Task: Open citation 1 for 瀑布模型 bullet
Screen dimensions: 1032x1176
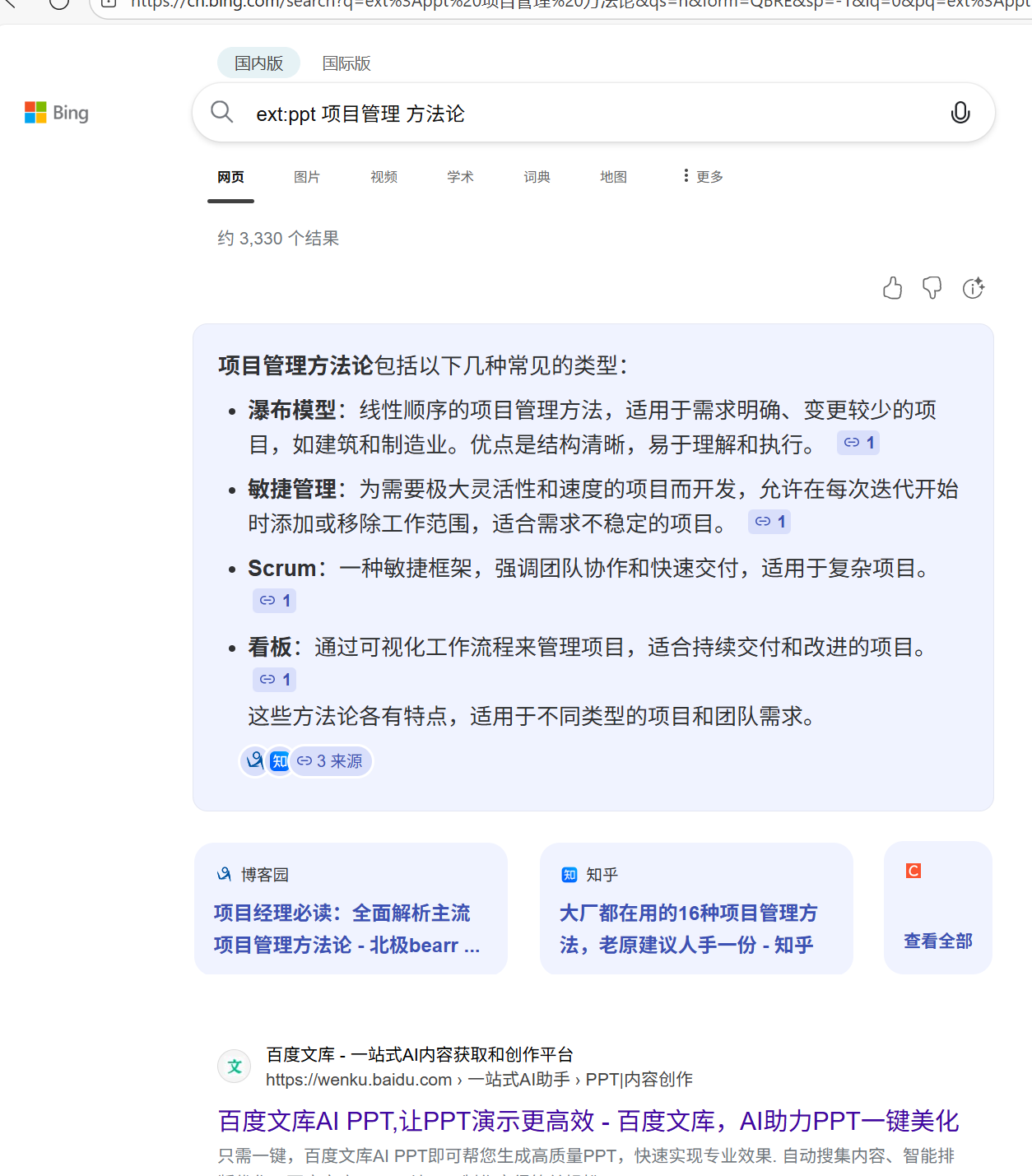Action: [x=858, y=443]
